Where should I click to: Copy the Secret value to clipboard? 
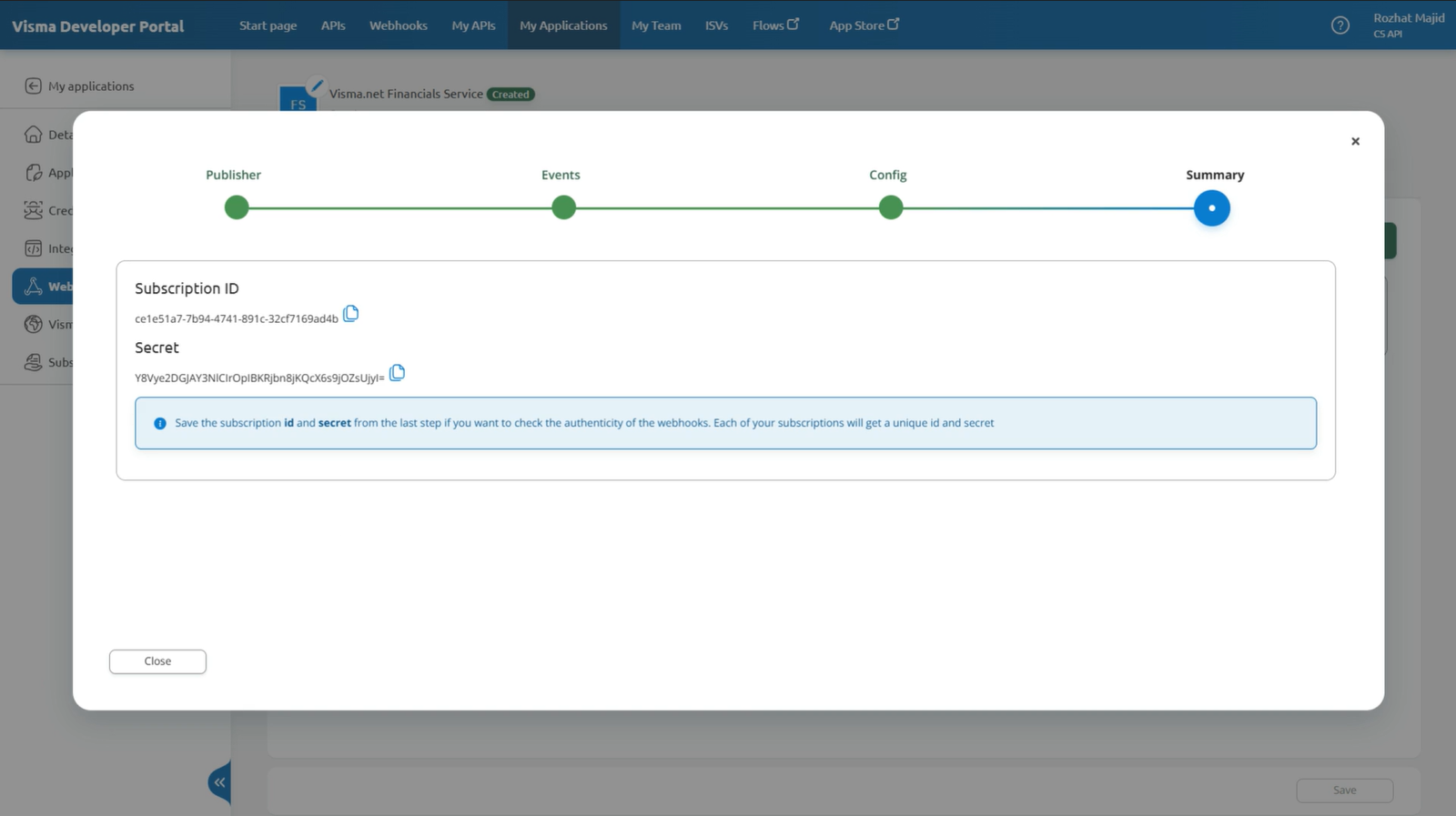tap(397, 373)
